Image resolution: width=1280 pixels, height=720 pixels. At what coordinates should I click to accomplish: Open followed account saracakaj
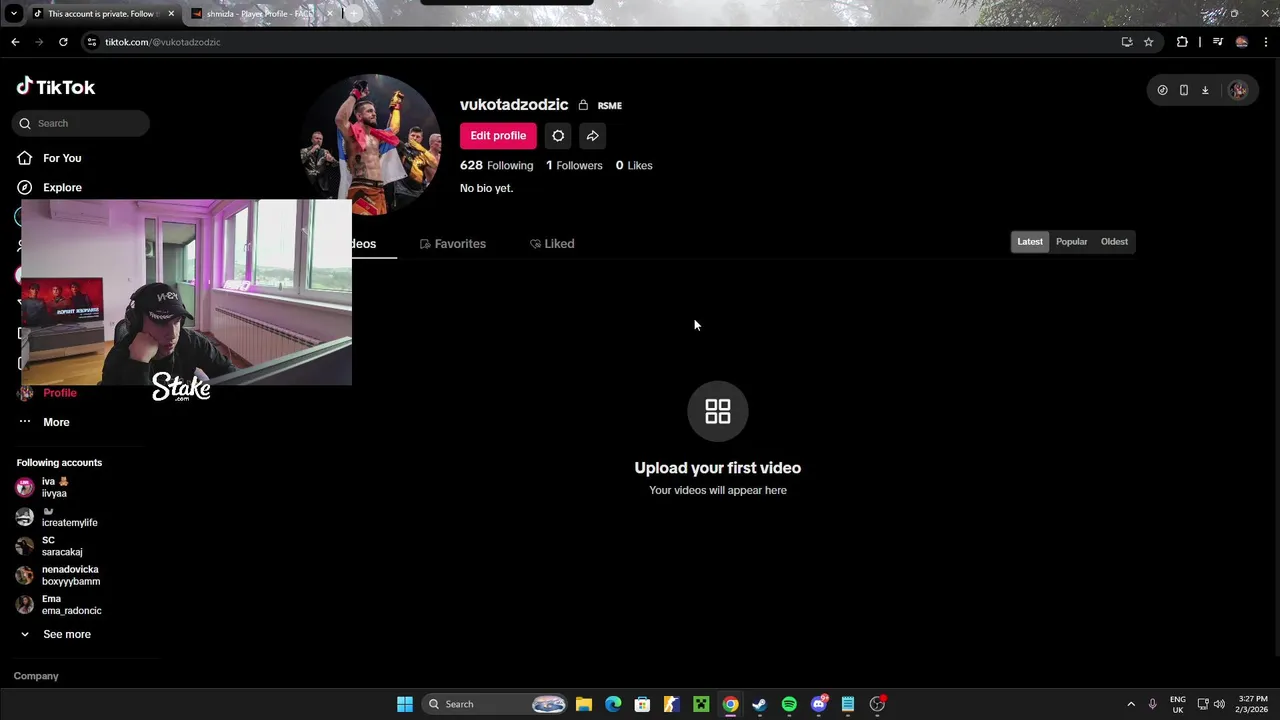50,546
